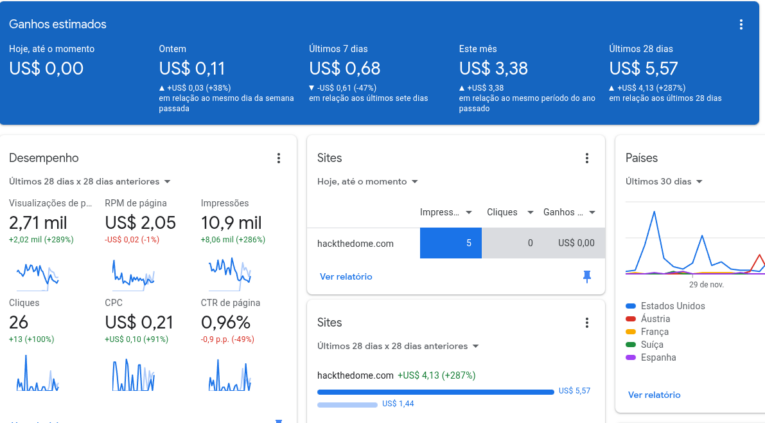Pin the Sites card with pin icon
This screenshot has width=765, height=423.
pyautogui.click(x=587, y=276)
